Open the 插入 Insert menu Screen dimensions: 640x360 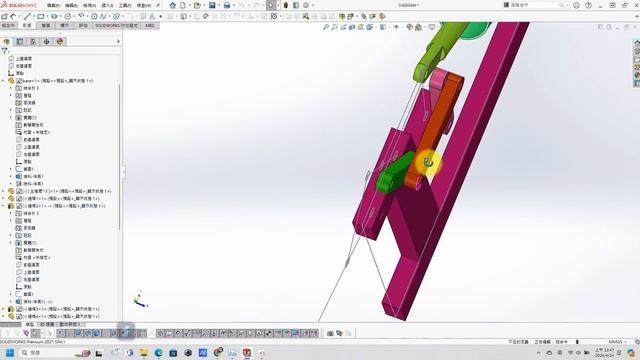[107, 5]
